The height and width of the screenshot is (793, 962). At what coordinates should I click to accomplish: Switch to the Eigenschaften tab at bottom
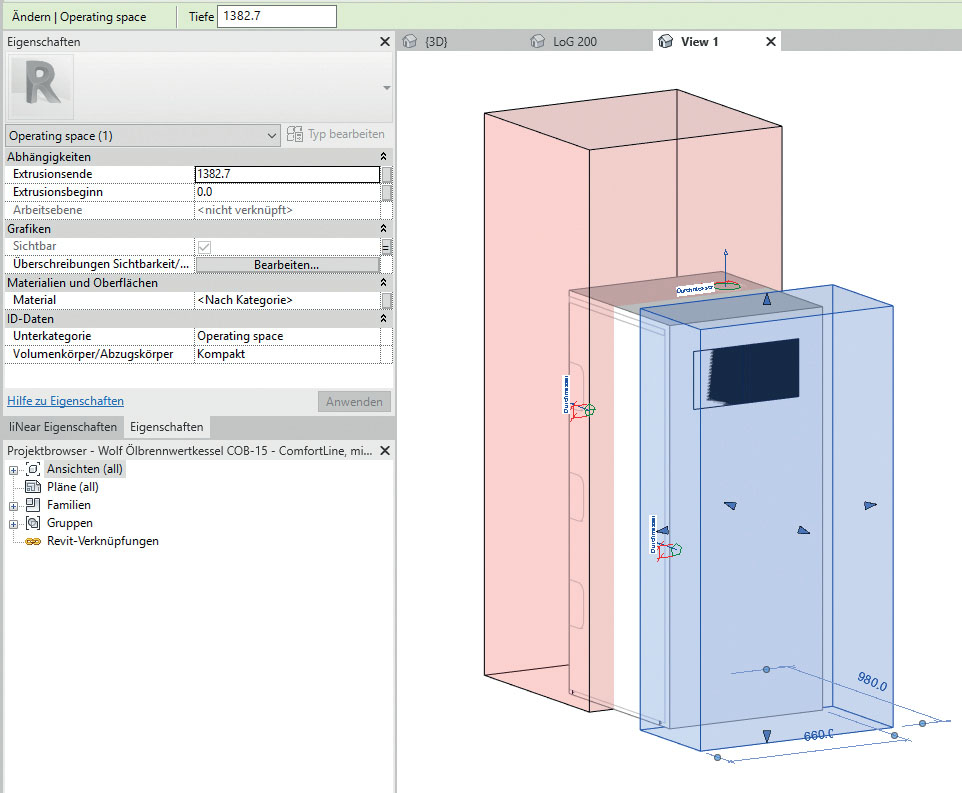pyautogui.click(x=166, y=427)
